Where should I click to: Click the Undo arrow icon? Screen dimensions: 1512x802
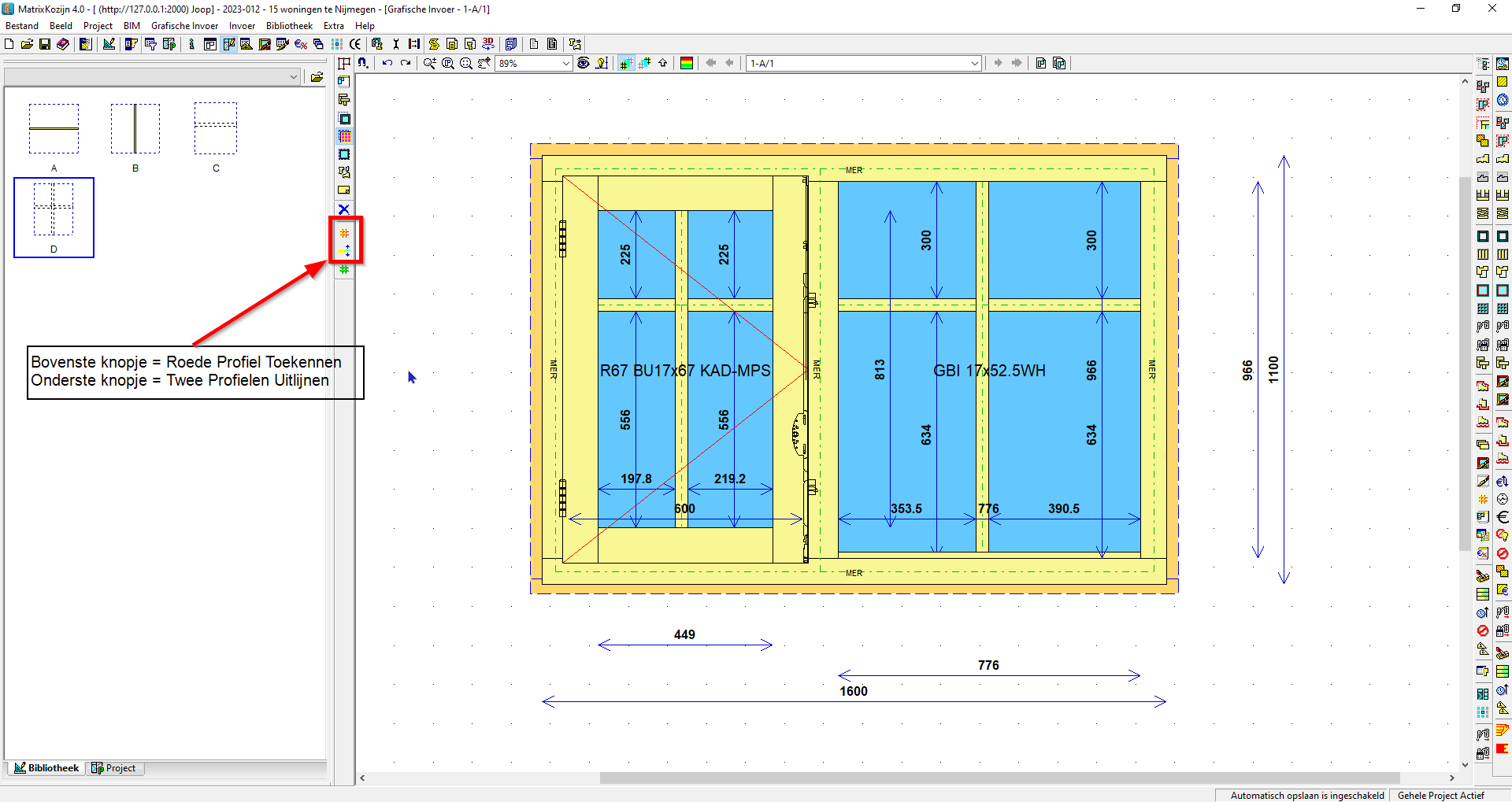pyautogui.click(x=387, y=63)
